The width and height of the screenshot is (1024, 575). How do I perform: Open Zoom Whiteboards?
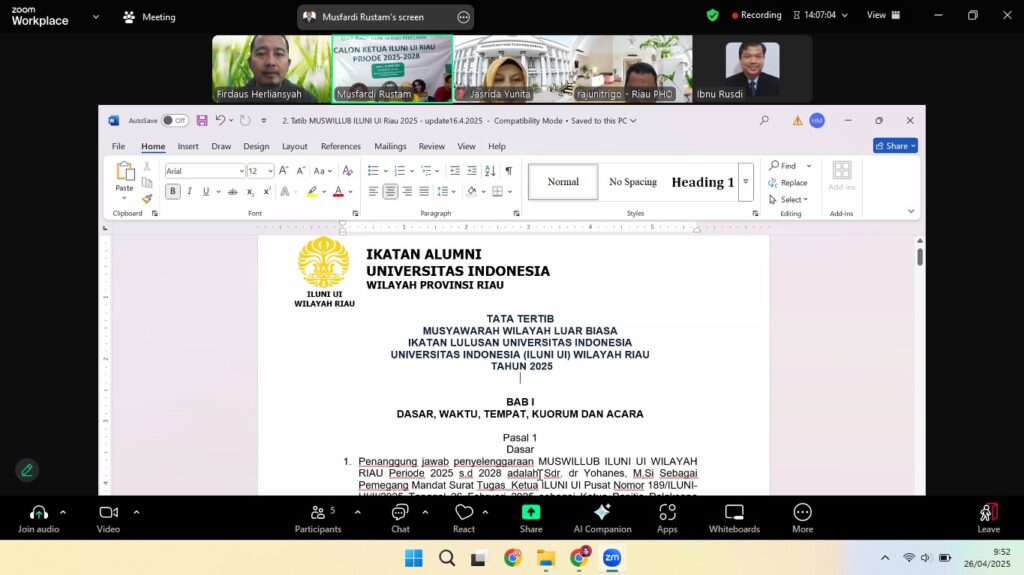coord(734,519)
